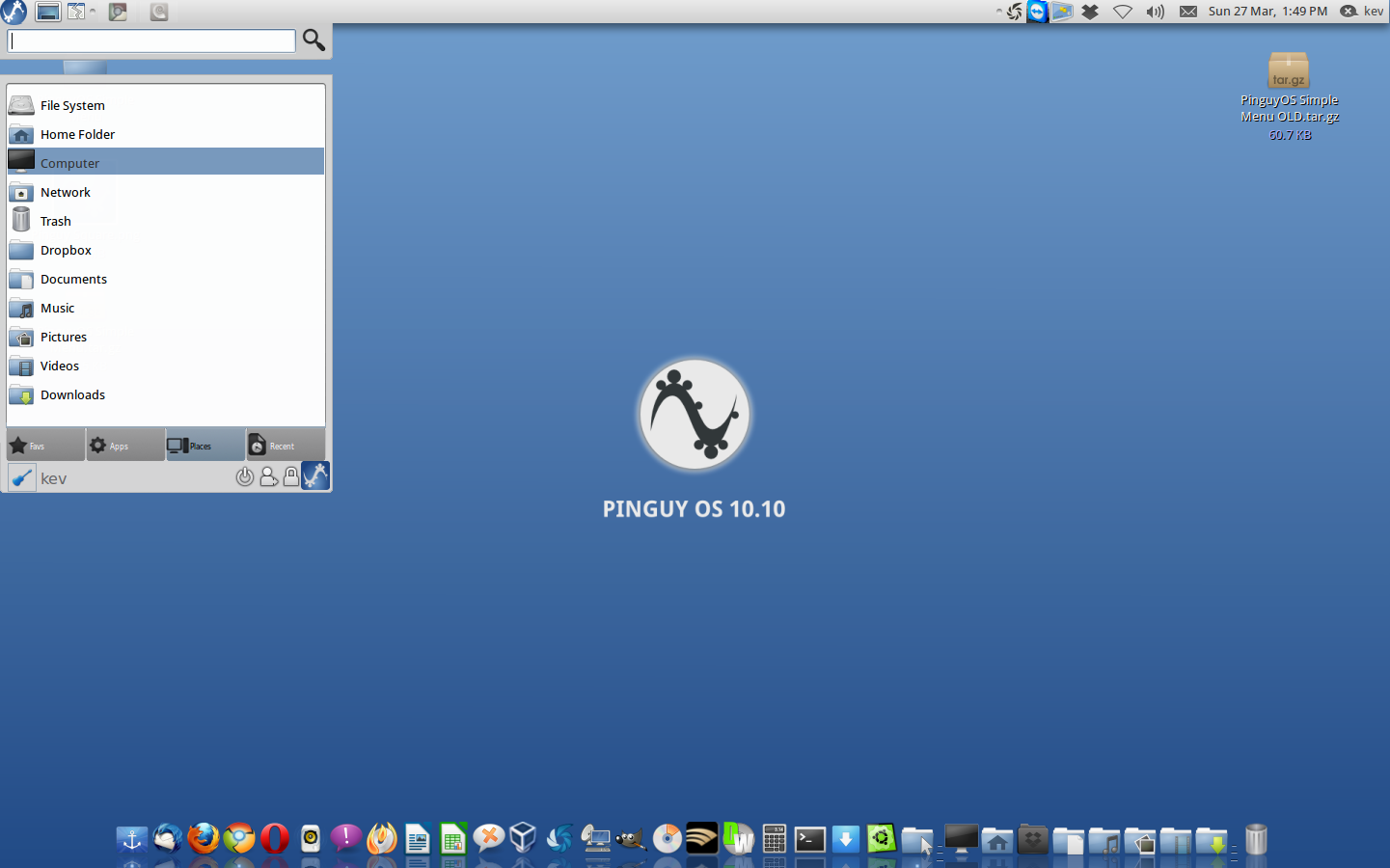Launch Thunderbird mail from the dock
The width and height of the screenshot is (1390, 868).
tap(168, 838)
